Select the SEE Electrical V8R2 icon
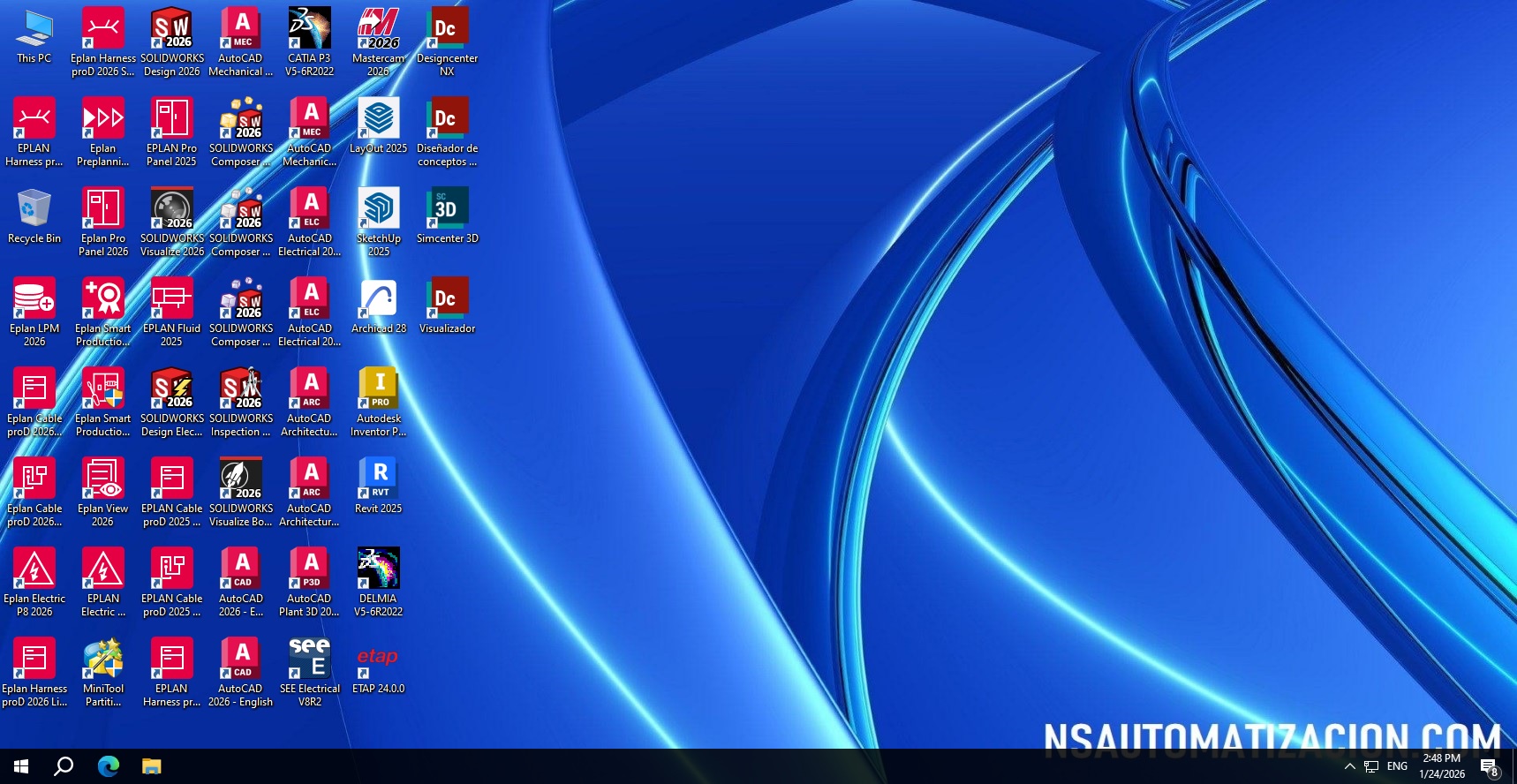1517x784 pixels. pyautogui.click(x=310, y=673)
